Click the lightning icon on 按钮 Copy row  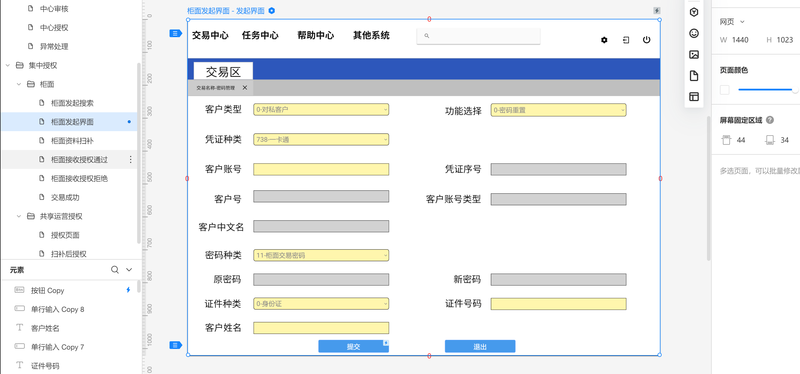128,290
